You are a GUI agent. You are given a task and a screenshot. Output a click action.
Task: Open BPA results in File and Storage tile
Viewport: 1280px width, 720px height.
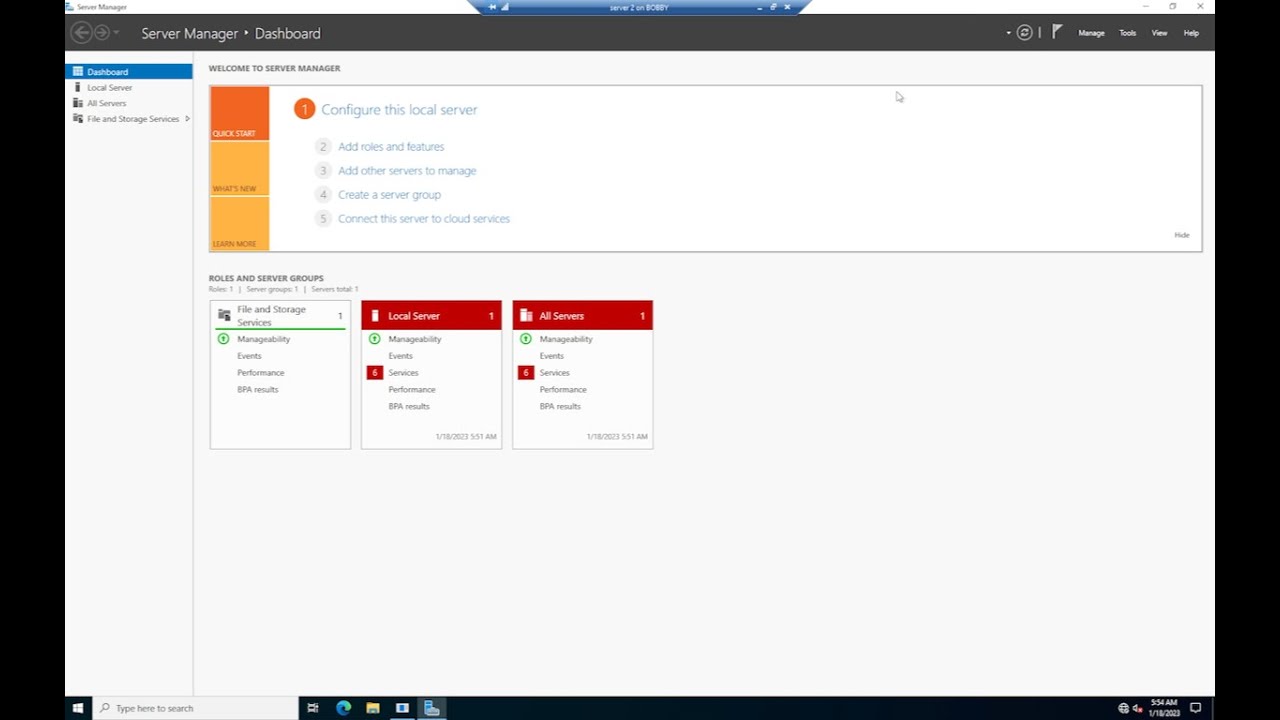coord(258,390)
